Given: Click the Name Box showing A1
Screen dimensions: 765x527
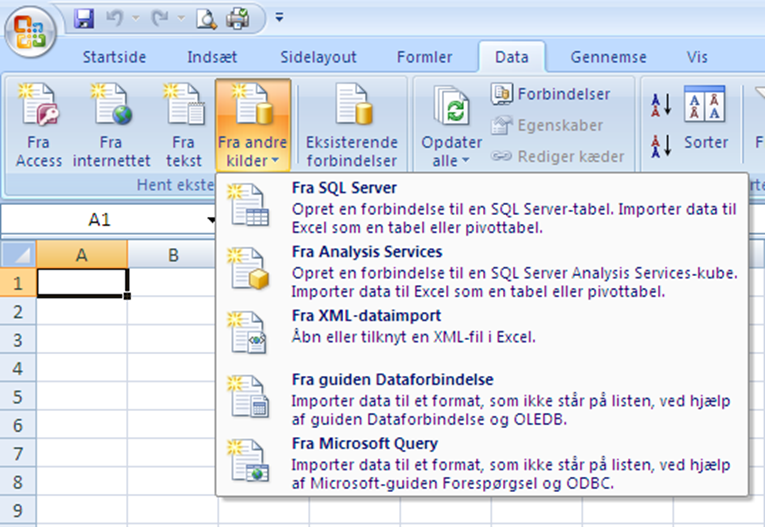Looking at the screenshot, I should [100, 220].
